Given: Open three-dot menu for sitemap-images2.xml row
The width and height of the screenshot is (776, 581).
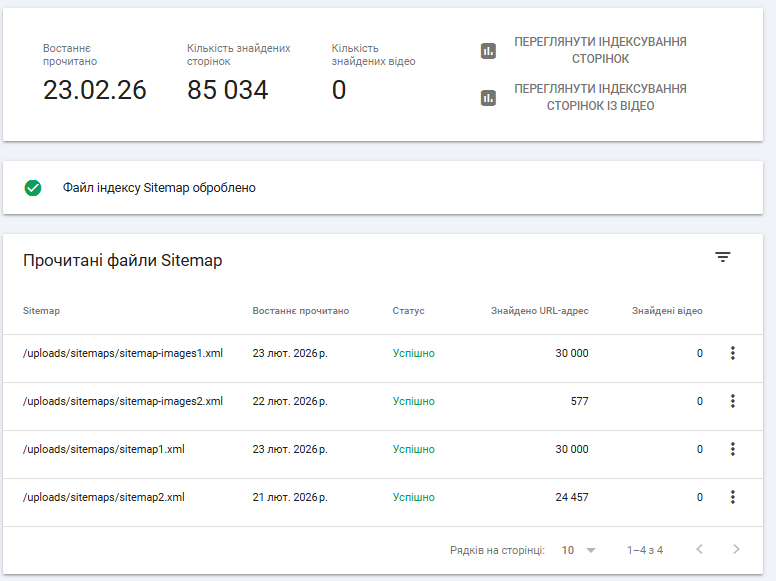Looking at the screenshot, I should pyautogui.click(x=732, y=401).
